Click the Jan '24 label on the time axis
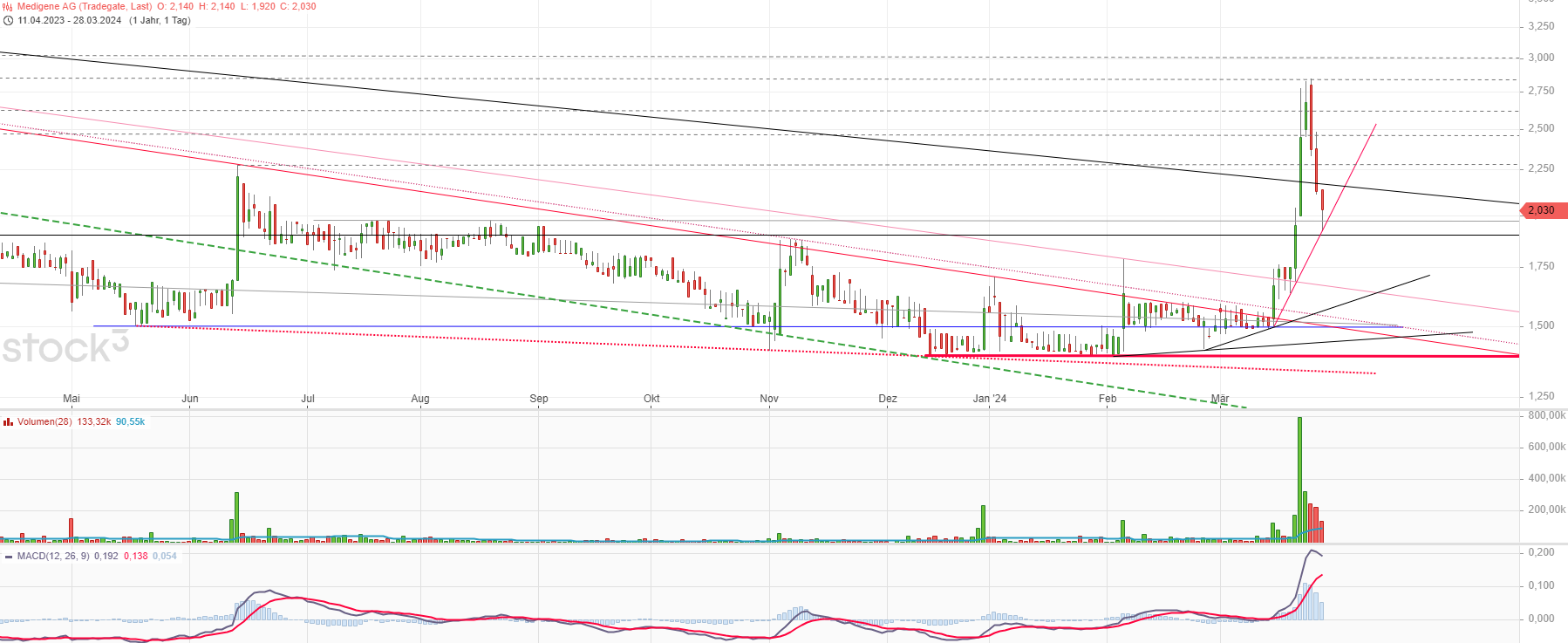The width and height of the screenshot is (1568, 643). (x=990, y=399)
